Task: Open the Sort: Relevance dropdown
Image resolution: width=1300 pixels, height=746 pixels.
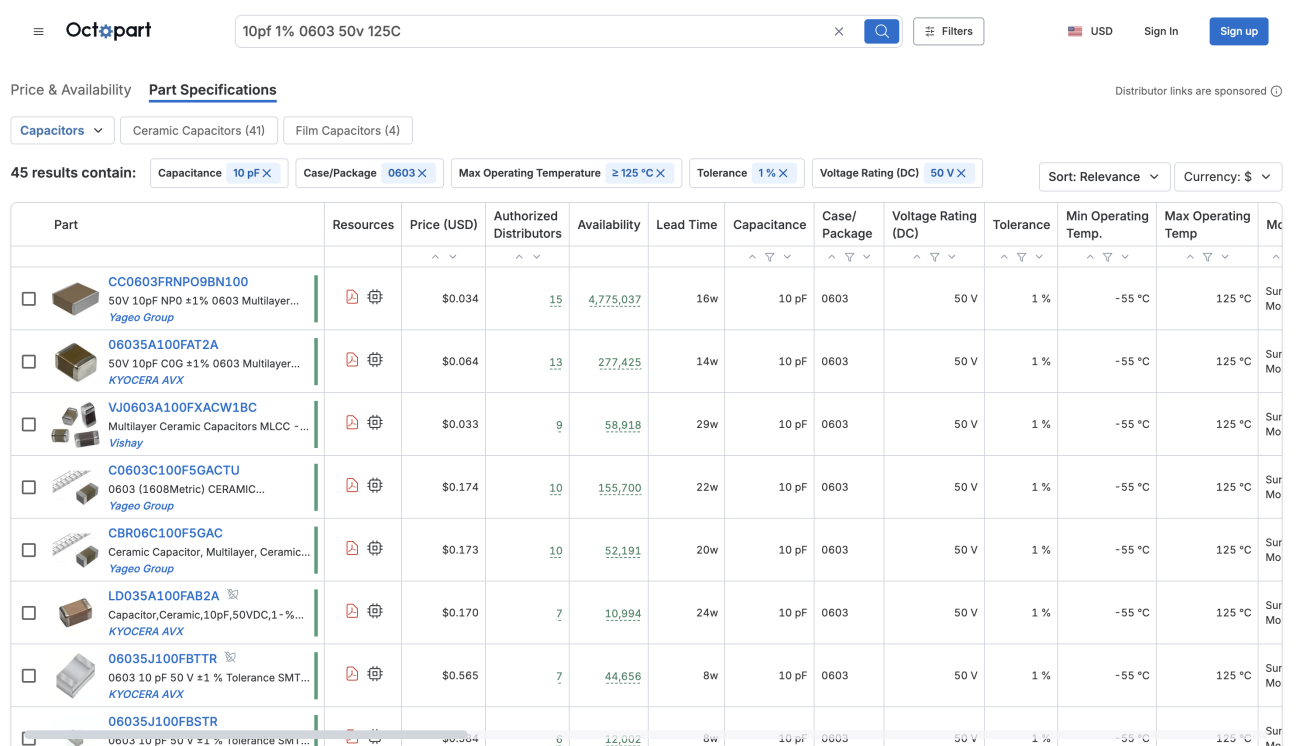Action: click(1104, 177)
